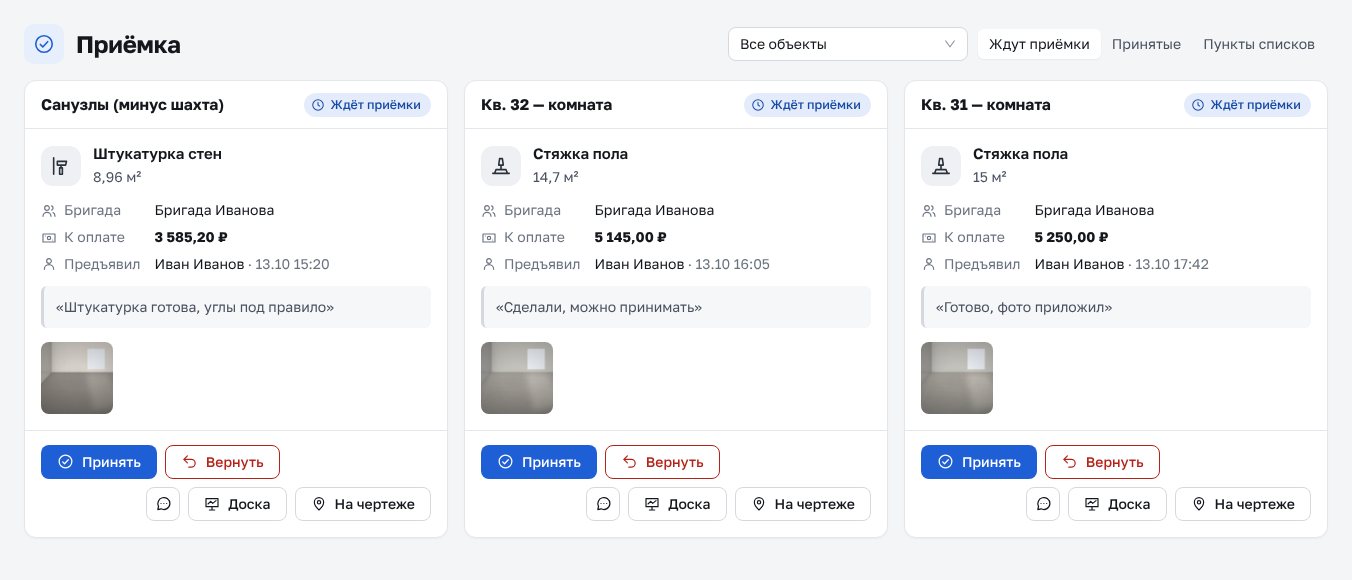Click the Предъявил person icon on Кв. 31 card
This screenshot has width=1352, height=580.
pos(929,265)
